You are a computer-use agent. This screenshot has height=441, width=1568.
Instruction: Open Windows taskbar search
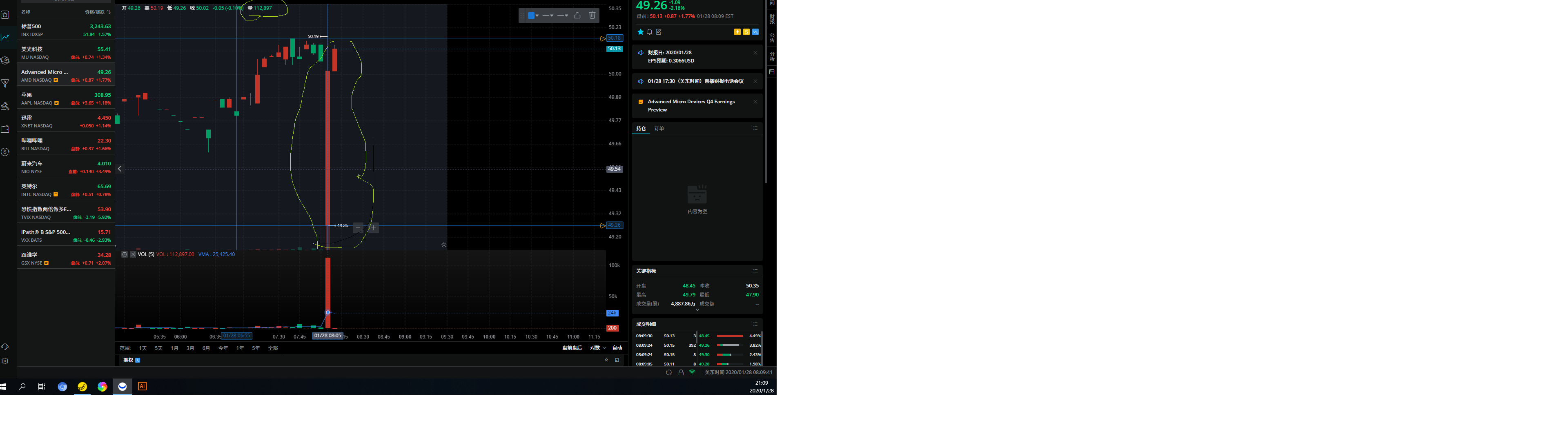click(22, 386)
